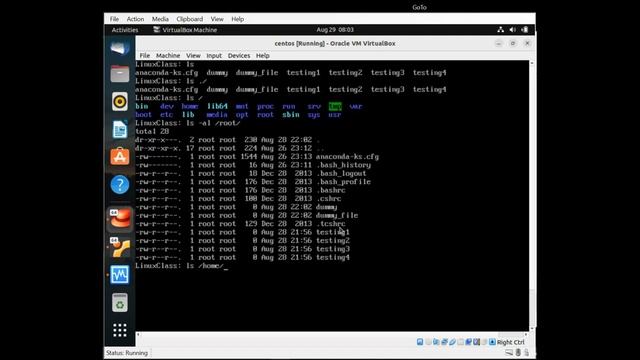Open the Devices menu
Image resolution: width=640 pixels, height=360 pixels.
239,56
